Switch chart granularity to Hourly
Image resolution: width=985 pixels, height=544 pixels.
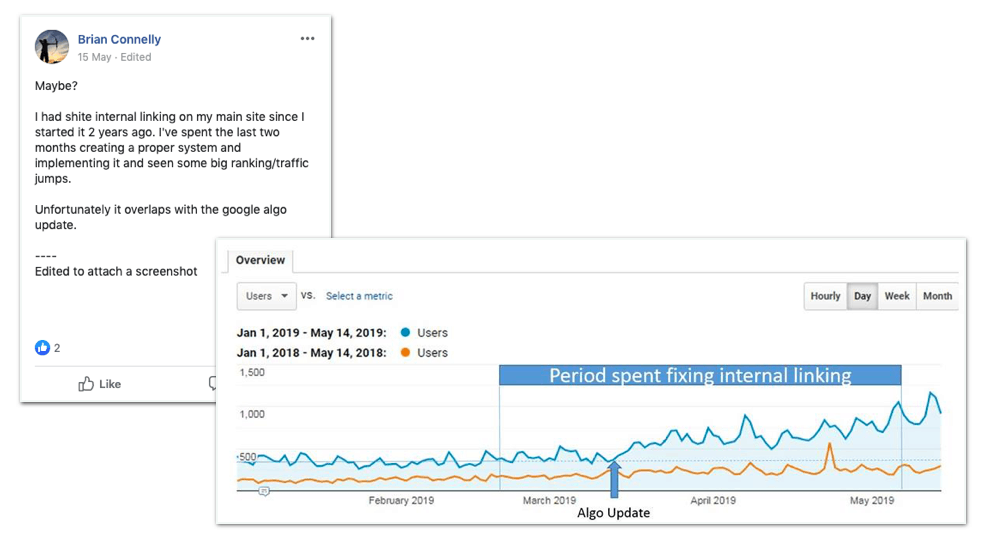pos(825,296)
